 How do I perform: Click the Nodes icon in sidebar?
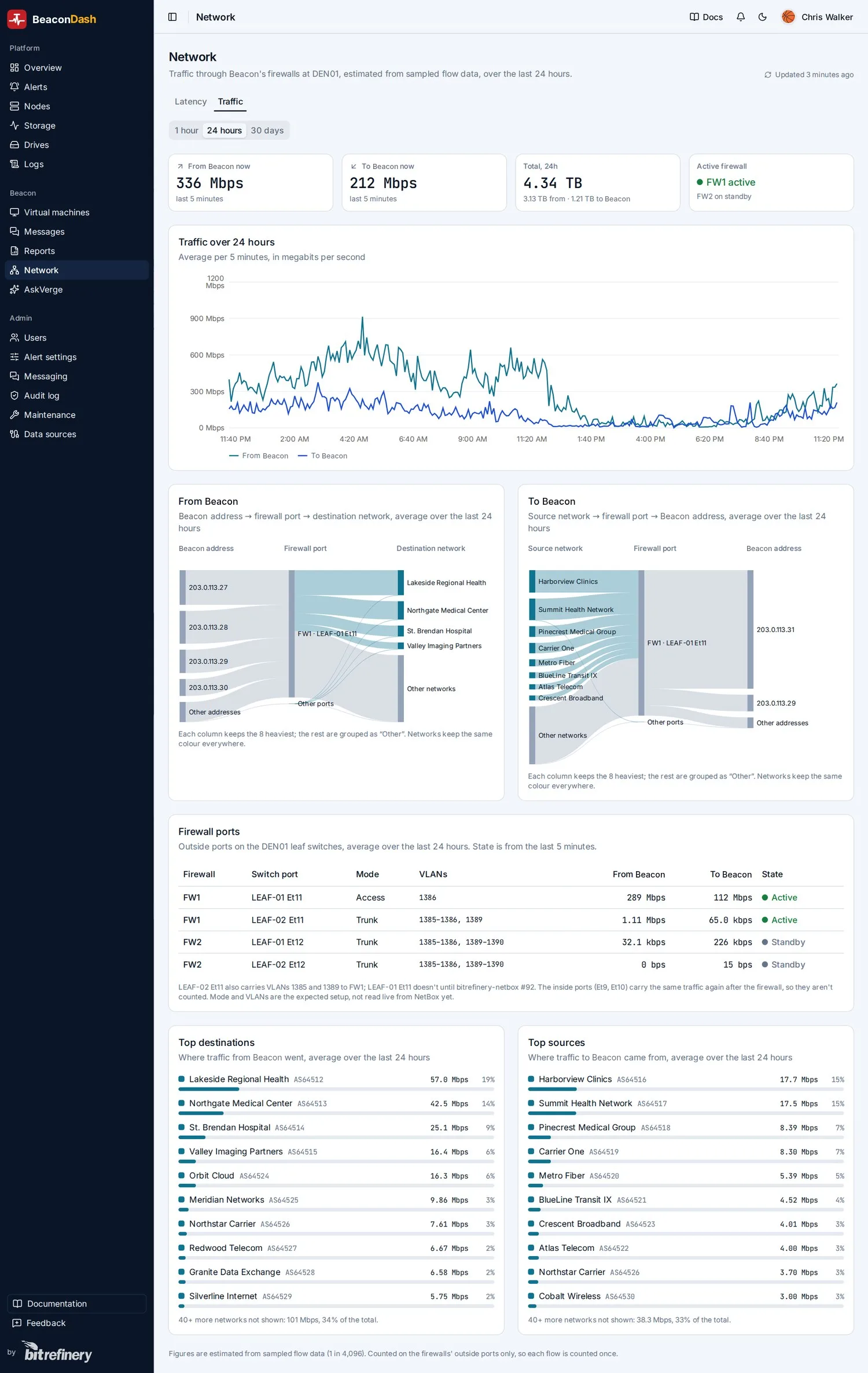tap(14, 106)
